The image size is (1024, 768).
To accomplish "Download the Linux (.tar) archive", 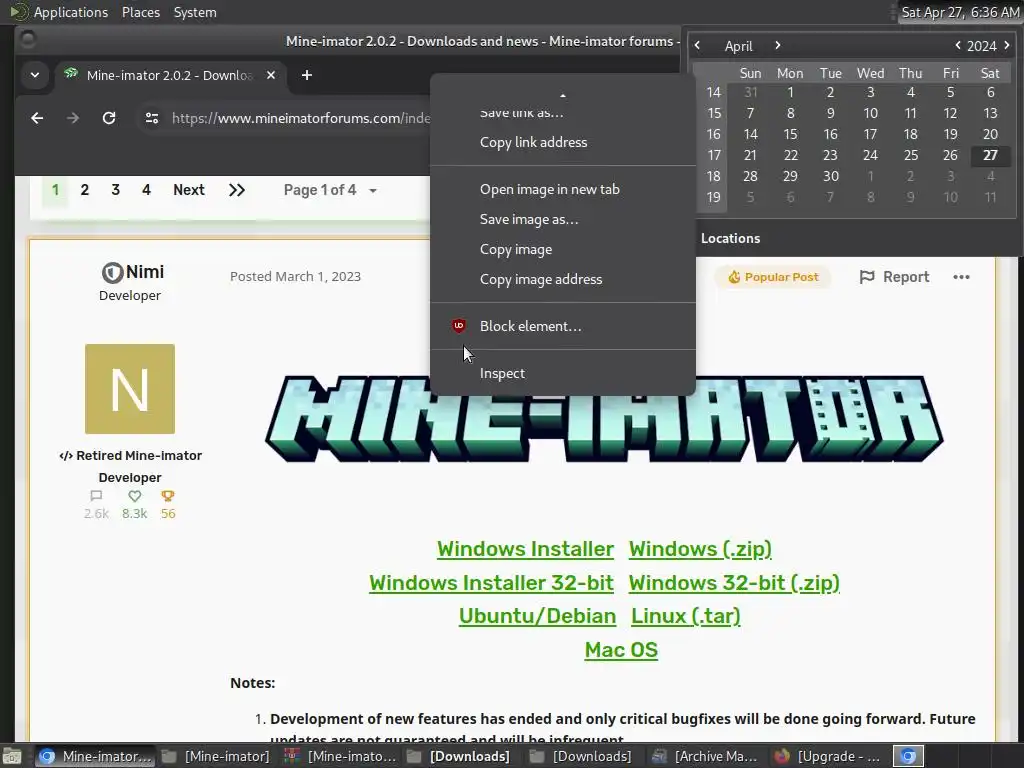I will tap(686, 616).
